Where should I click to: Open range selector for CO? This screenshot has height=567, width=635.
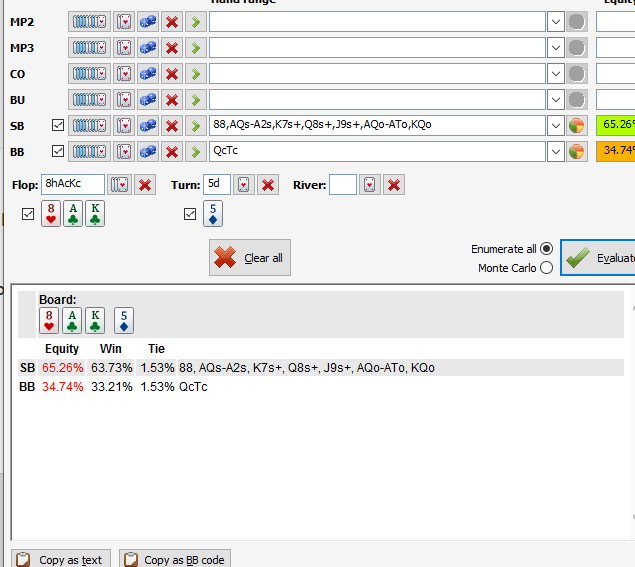(89, 74)
